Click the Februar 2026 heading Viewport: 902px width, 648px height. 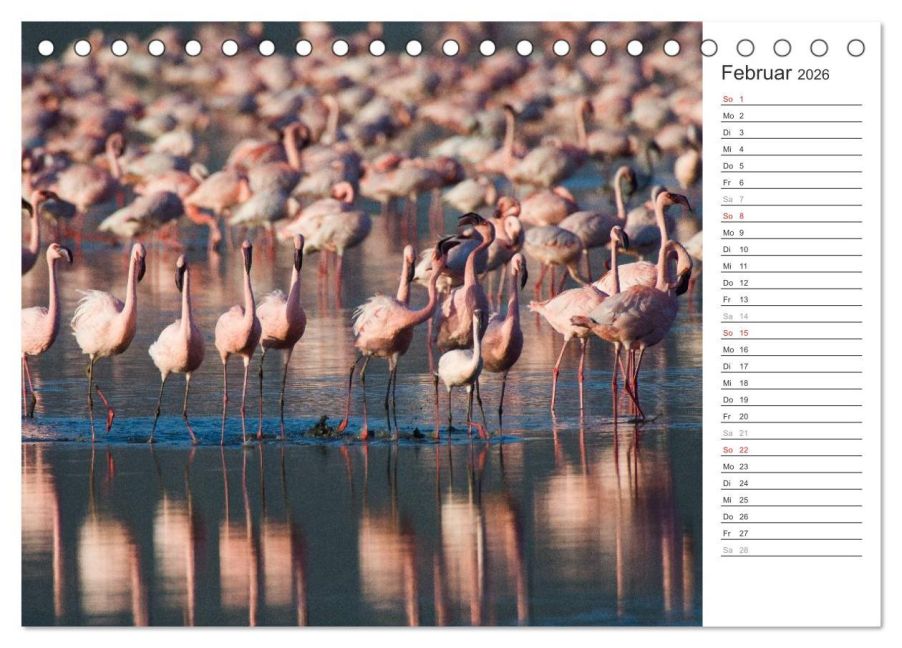click(x=775, y=73)
